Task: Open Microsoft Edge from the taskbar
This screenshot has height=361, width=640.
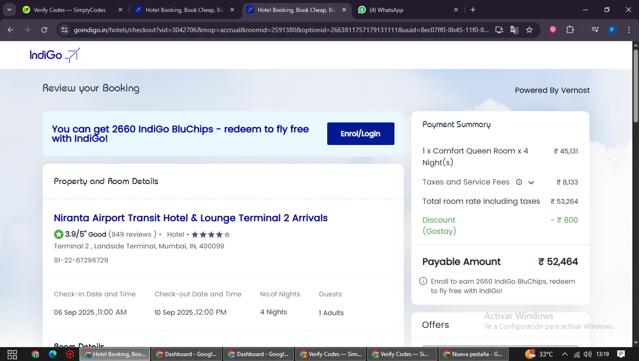Action: [53, 354]
